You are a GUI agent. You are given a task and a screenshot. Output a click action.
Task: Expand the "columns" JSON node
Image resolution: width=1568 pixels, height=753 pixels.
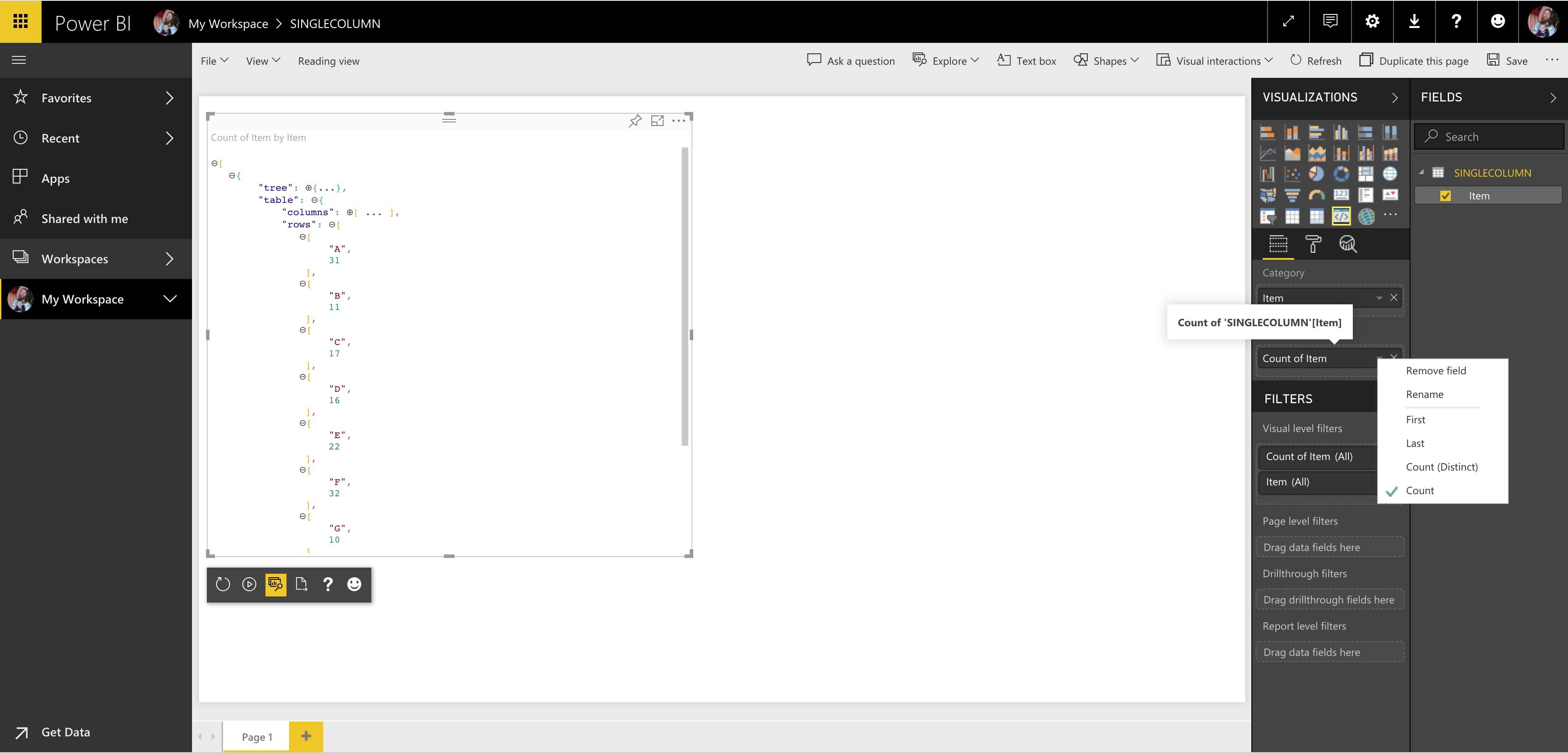tap(349, 212)
